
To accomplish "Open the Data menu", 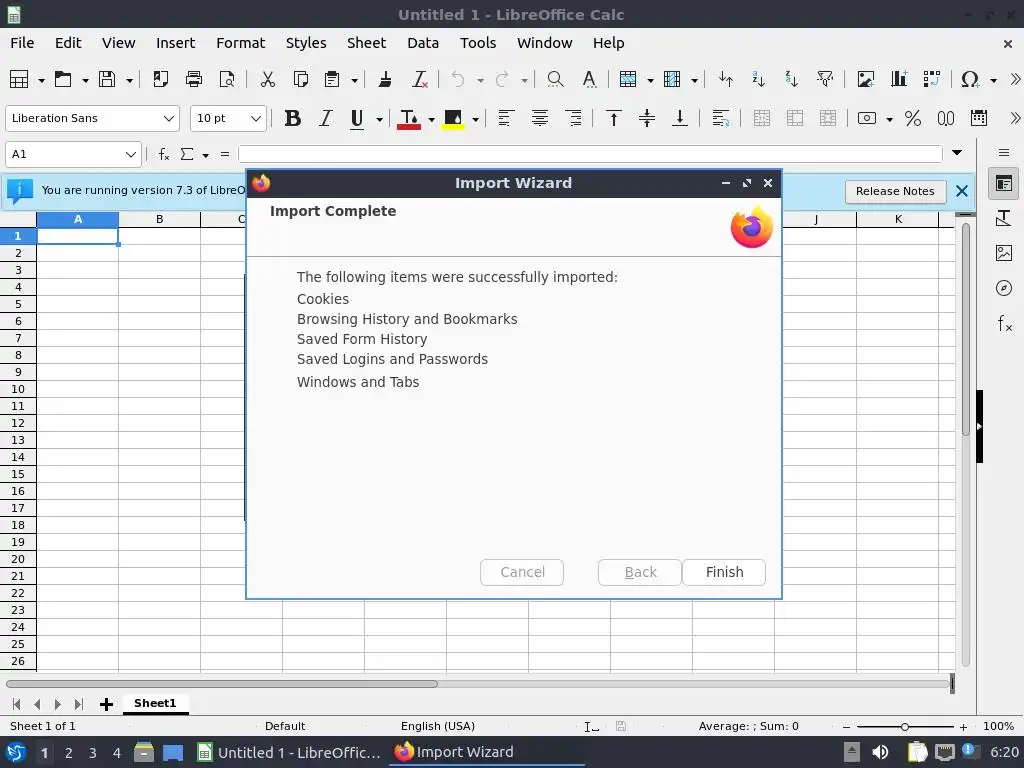I will click(423, 43).
